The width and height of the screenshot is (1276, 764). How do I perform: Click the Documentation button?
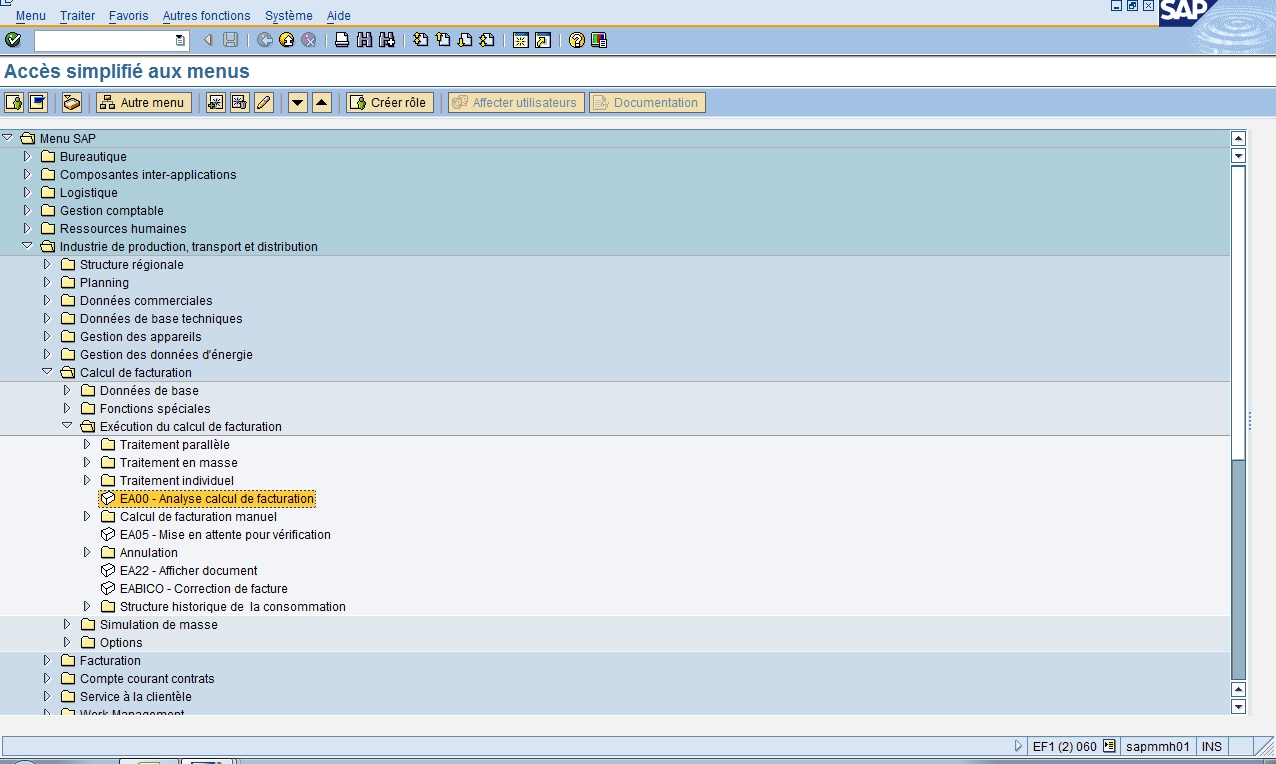coord(647,102)
